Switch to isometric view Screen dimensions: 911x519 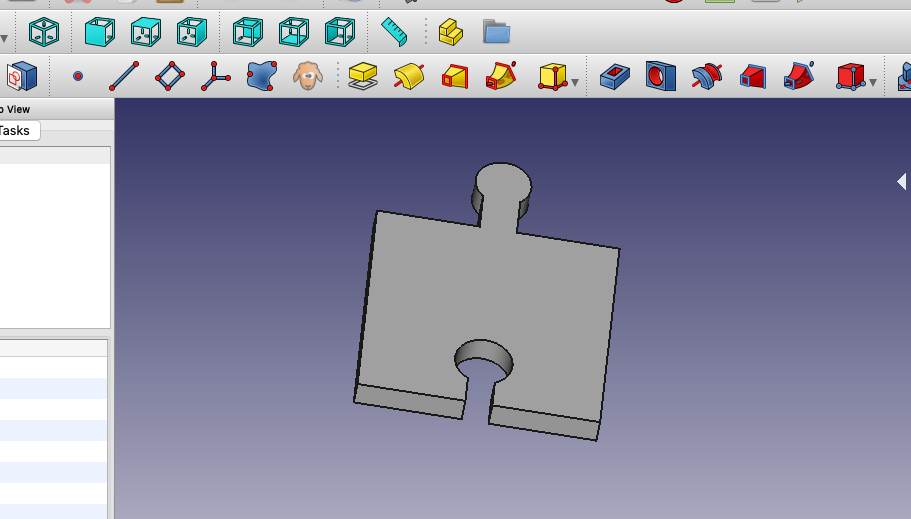43,33
